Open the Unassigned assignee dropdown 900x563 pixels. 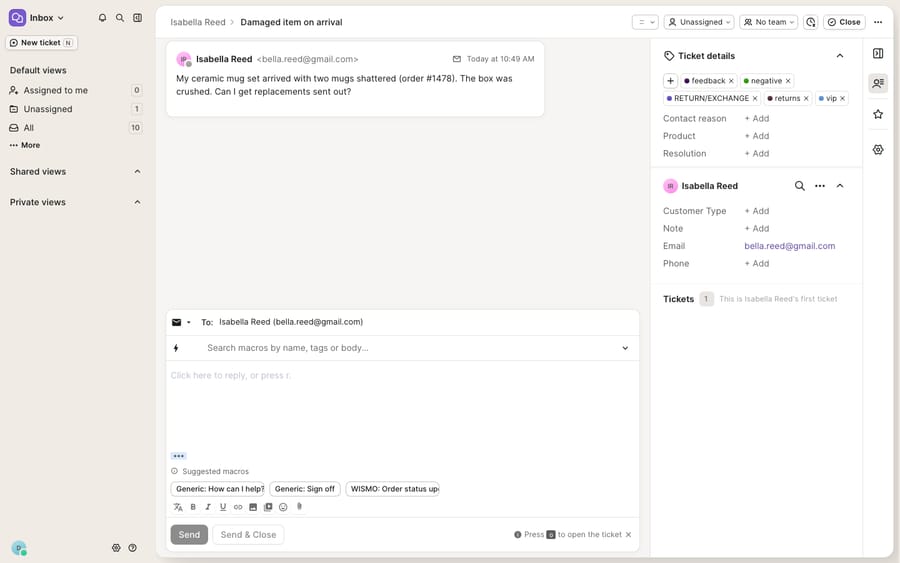point(699,22)
